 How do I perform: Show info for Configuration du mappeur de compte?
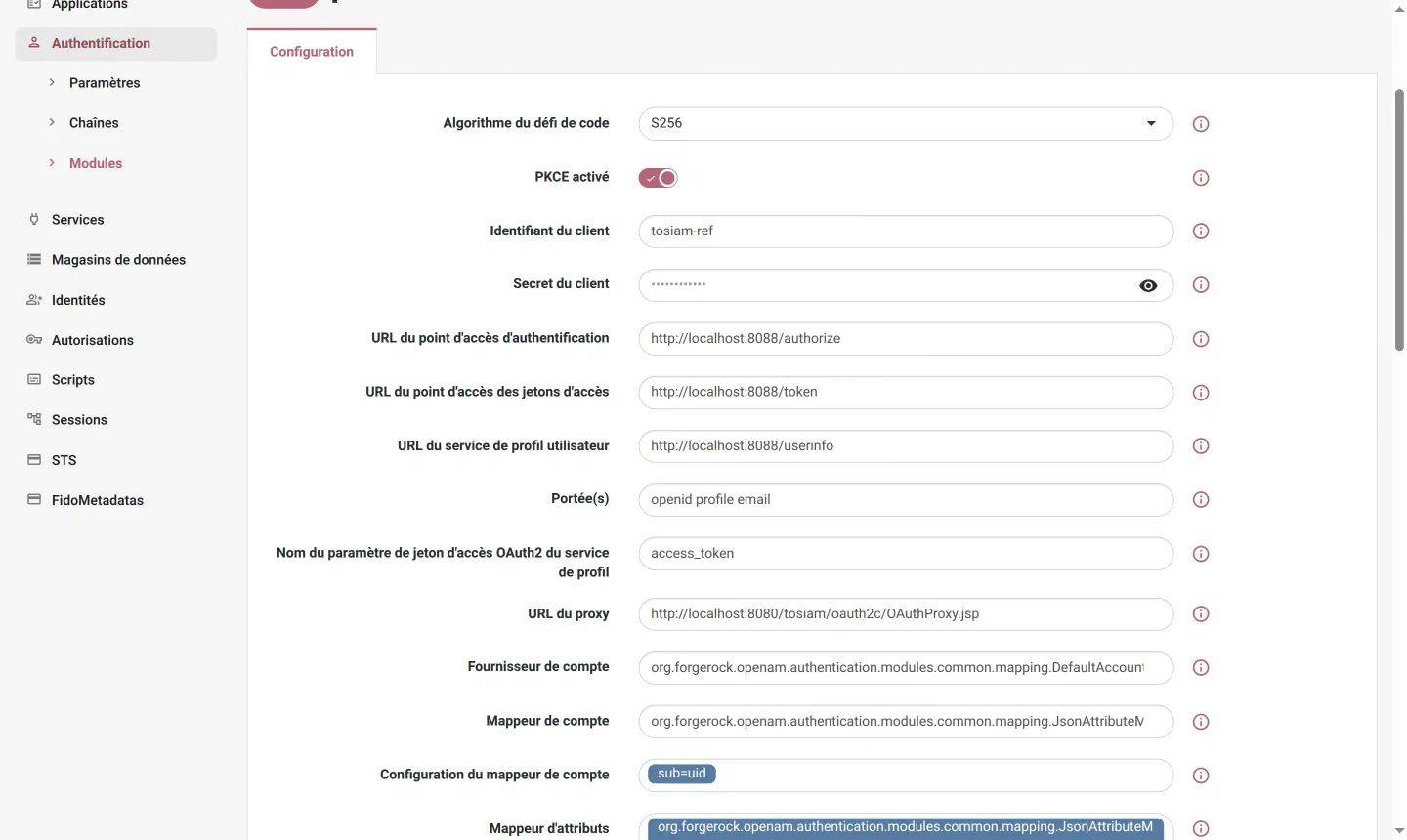click(x=1201, y=776)
